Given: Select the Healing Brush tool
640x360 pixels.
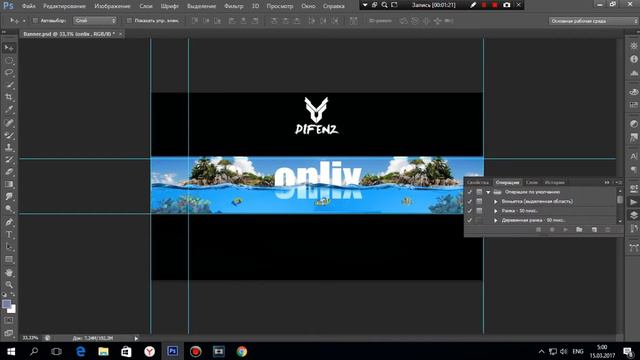Looking at the screenshot, I should coord(9,122).
